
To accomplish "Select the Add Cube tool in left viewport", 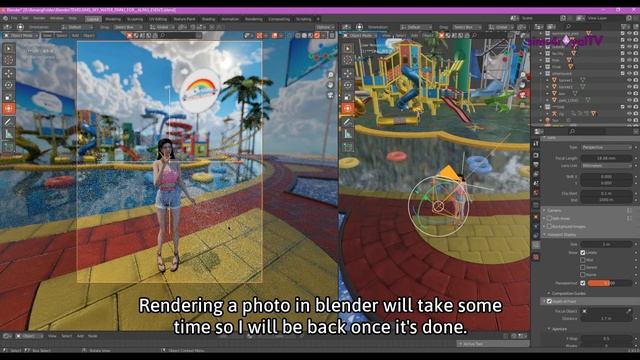I will click(x=9, y=147).
